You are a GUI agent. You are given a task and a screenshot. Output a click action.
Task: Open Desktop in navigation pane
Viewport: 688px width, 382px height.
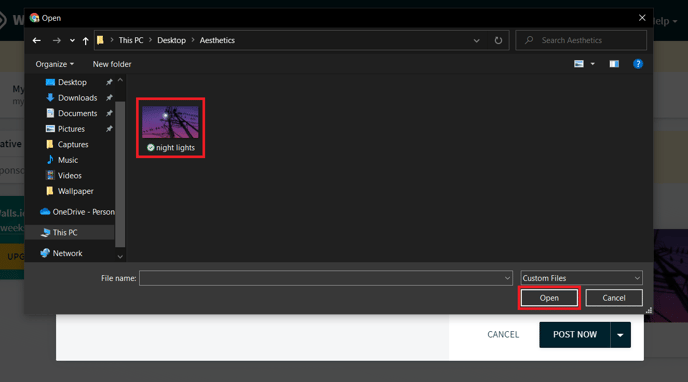click(x=72, y=82)
